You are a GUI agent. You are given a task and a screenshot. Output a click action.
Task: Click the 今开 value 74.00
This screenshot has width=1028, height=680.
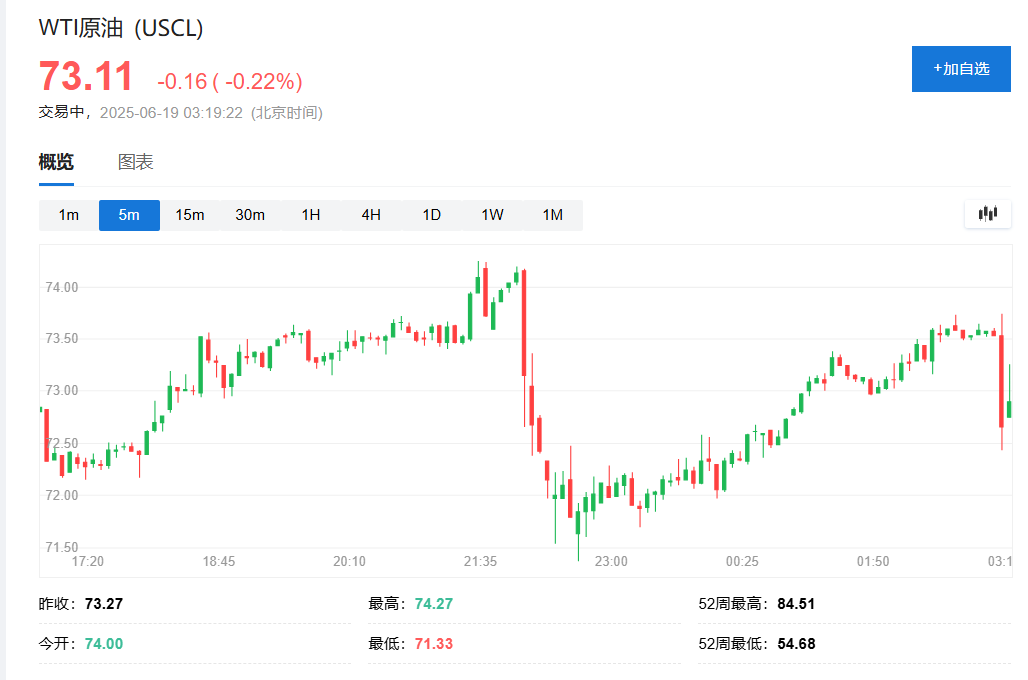(x=104, y=644)
